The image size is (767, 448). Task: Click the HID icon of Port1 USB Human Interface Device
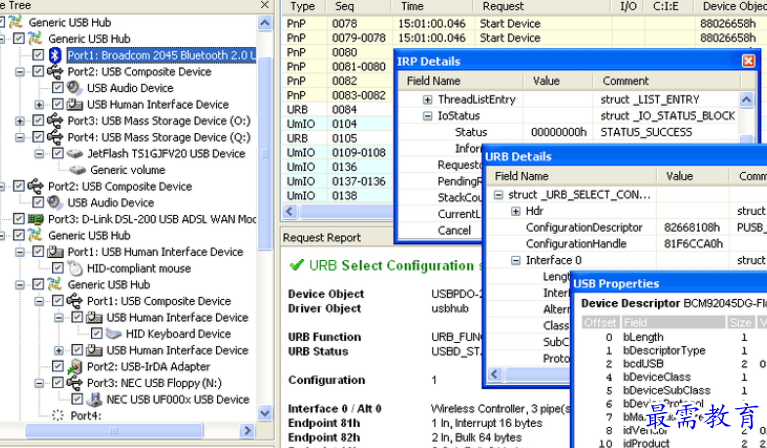[x=55, y=252]
